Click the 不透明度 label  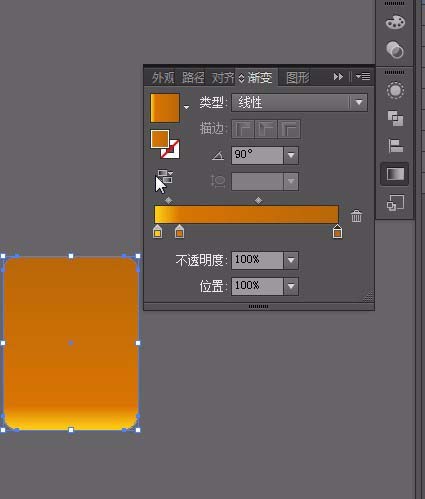pyautogui.click(x=201, y=260)
